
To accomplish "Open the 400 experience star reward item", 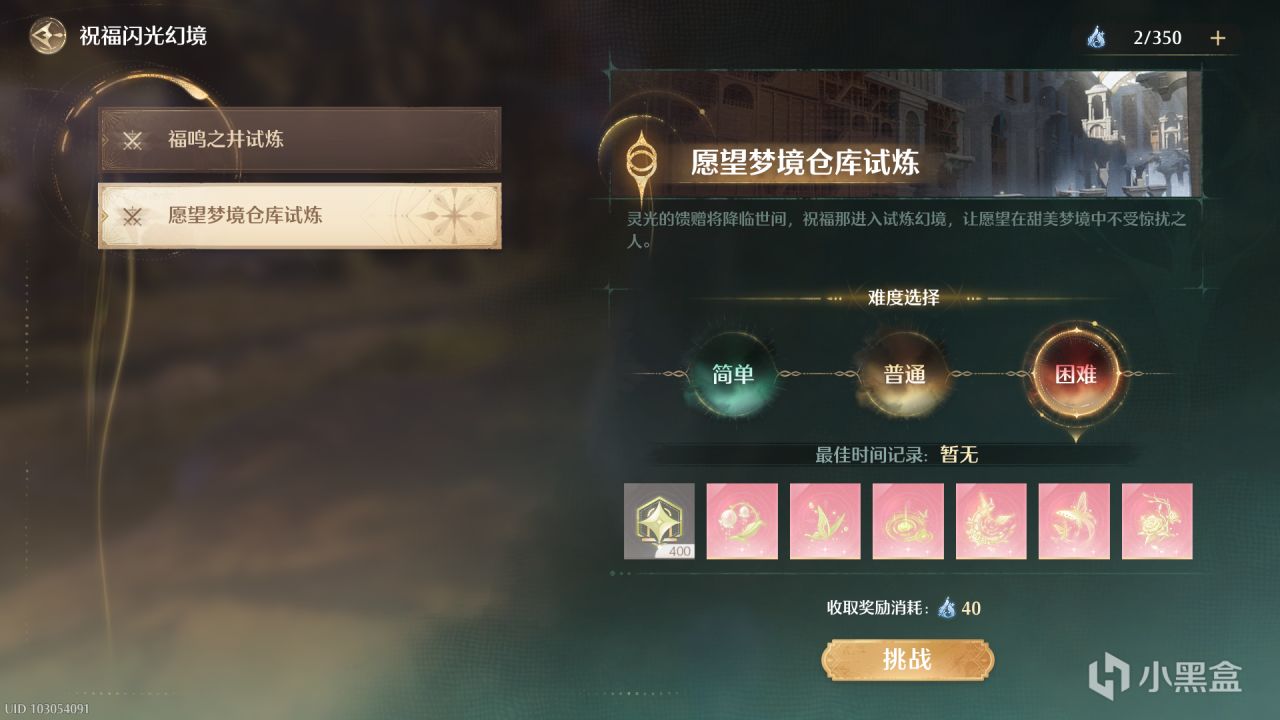I will click(659, 521).
